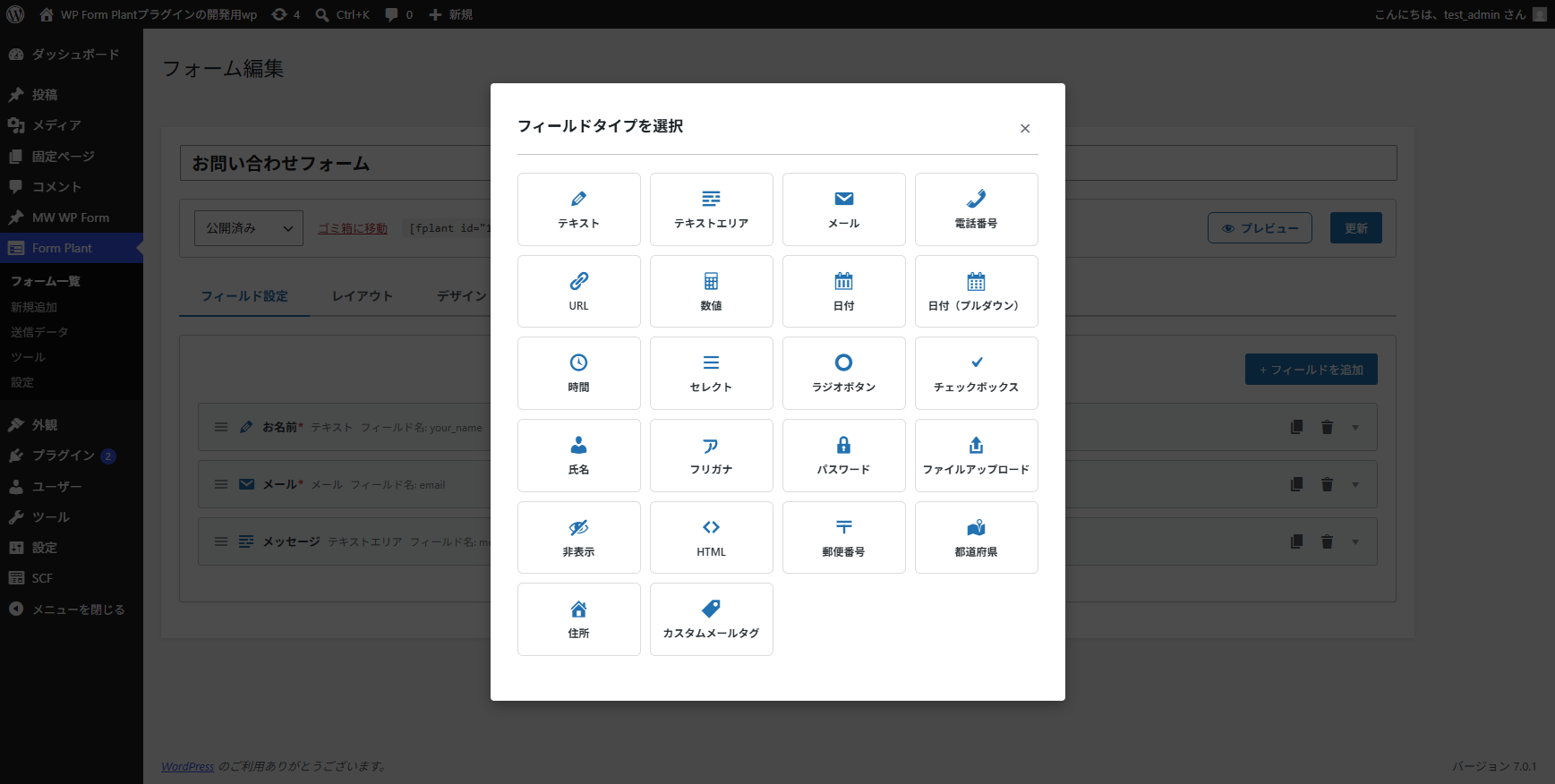Viewport: 1555px width, 784px height.
Task: Select the 住所 address field type
Action: pos(579,619)
